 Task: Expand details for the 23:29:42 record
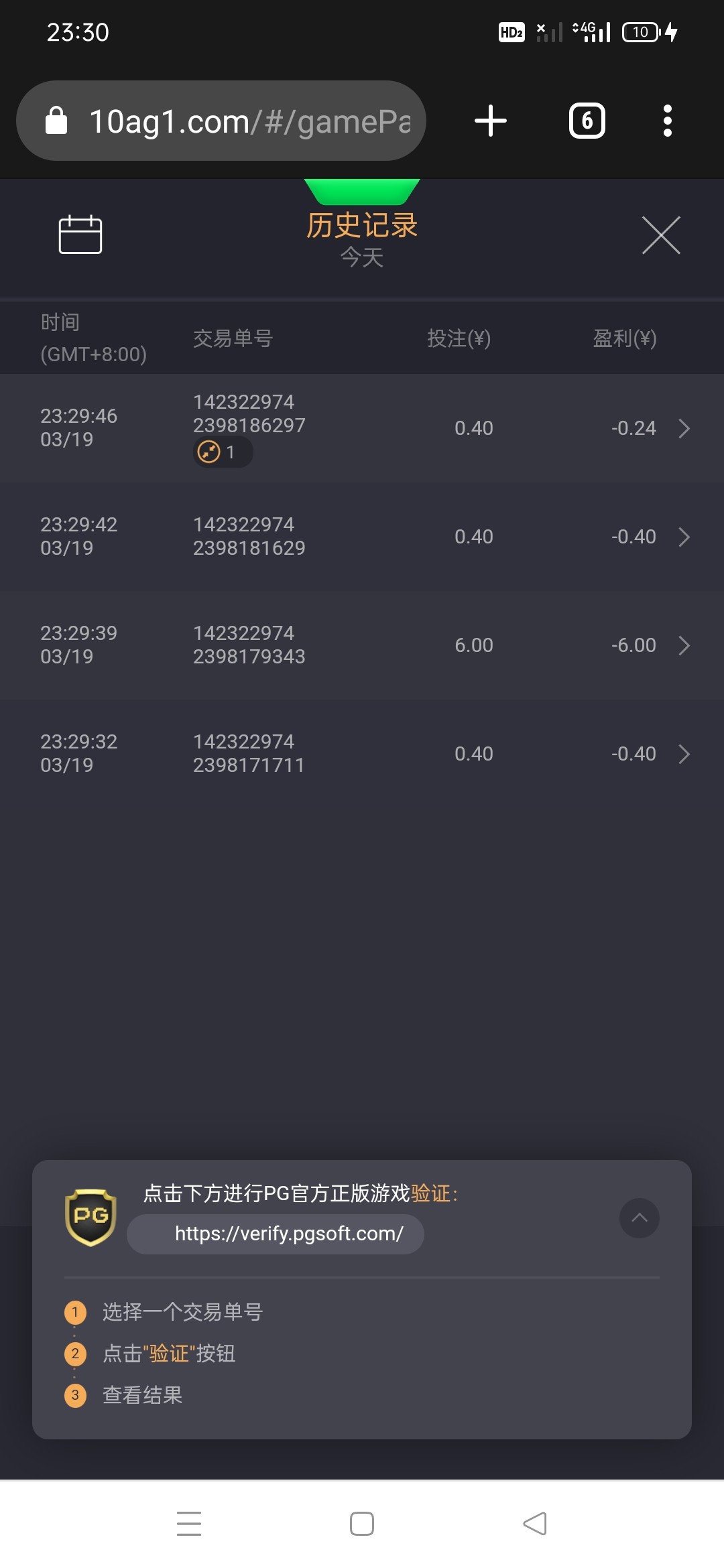click(684, 537)
